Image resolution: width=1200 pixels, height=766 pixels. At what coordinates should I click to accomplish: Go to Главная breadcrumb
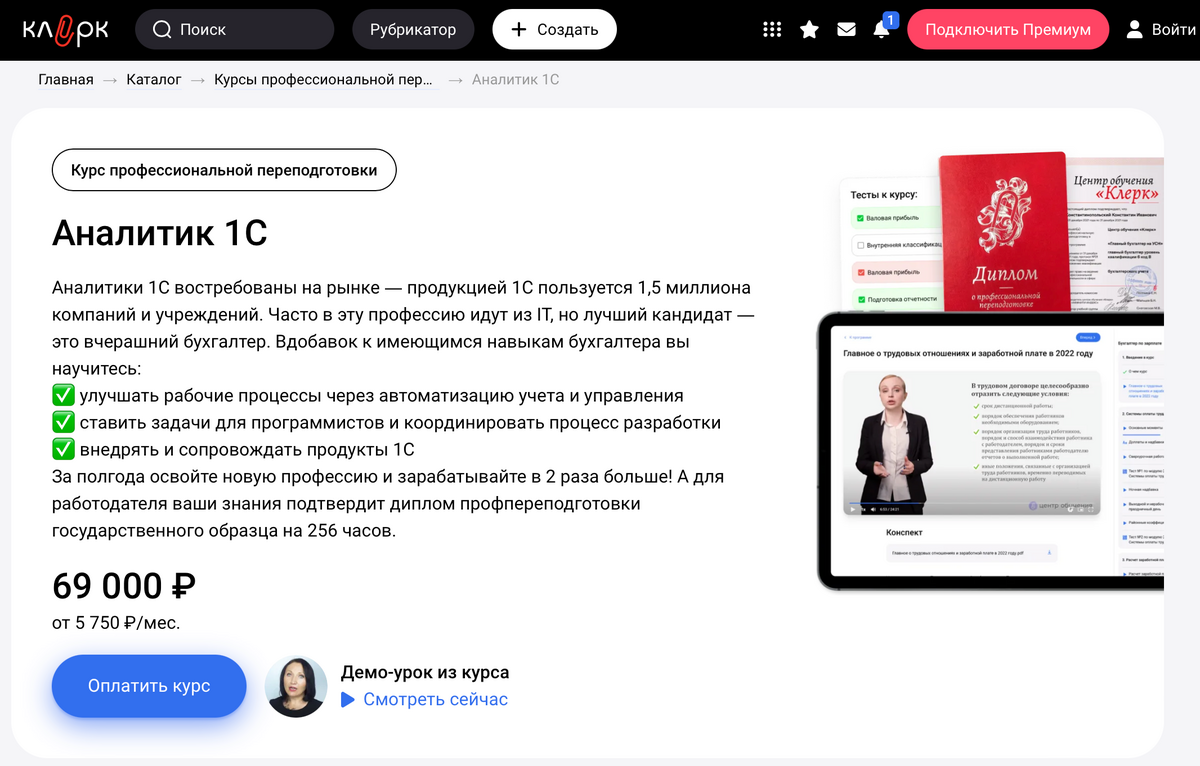tap(66, 79)
